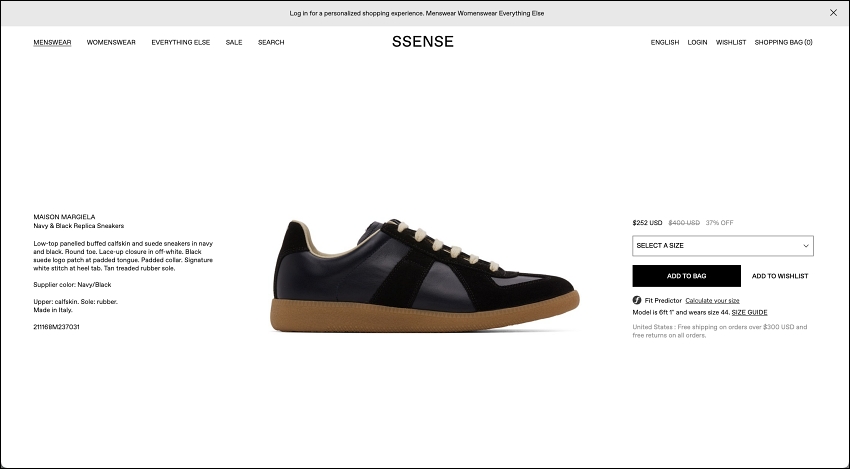Open the SHOPPING BAG (0)
Screen dimensions: 850x469
(x=783, y=43)
